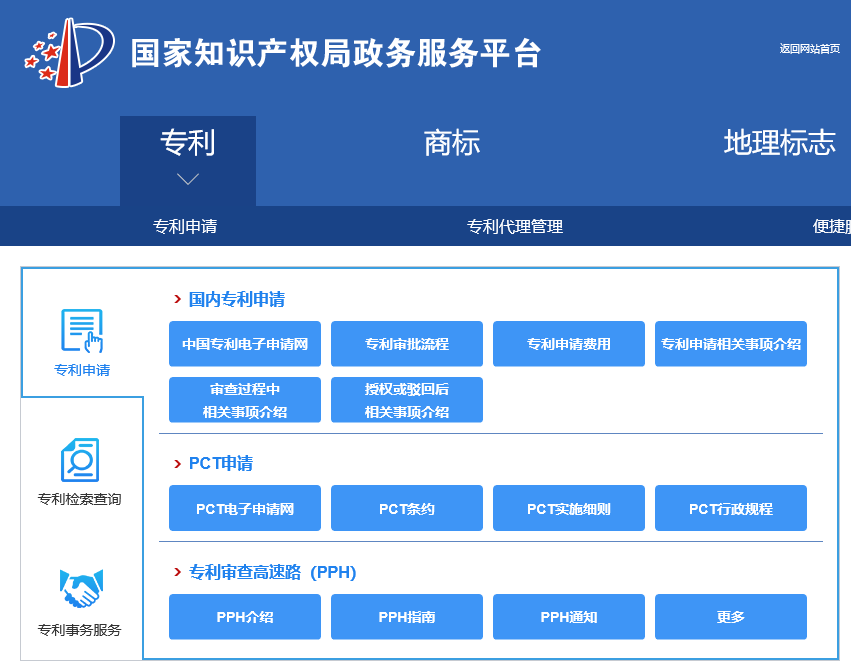Open the PCT实施细则 button
Viewport: 851px width, 668px height.
coord(569,509)
